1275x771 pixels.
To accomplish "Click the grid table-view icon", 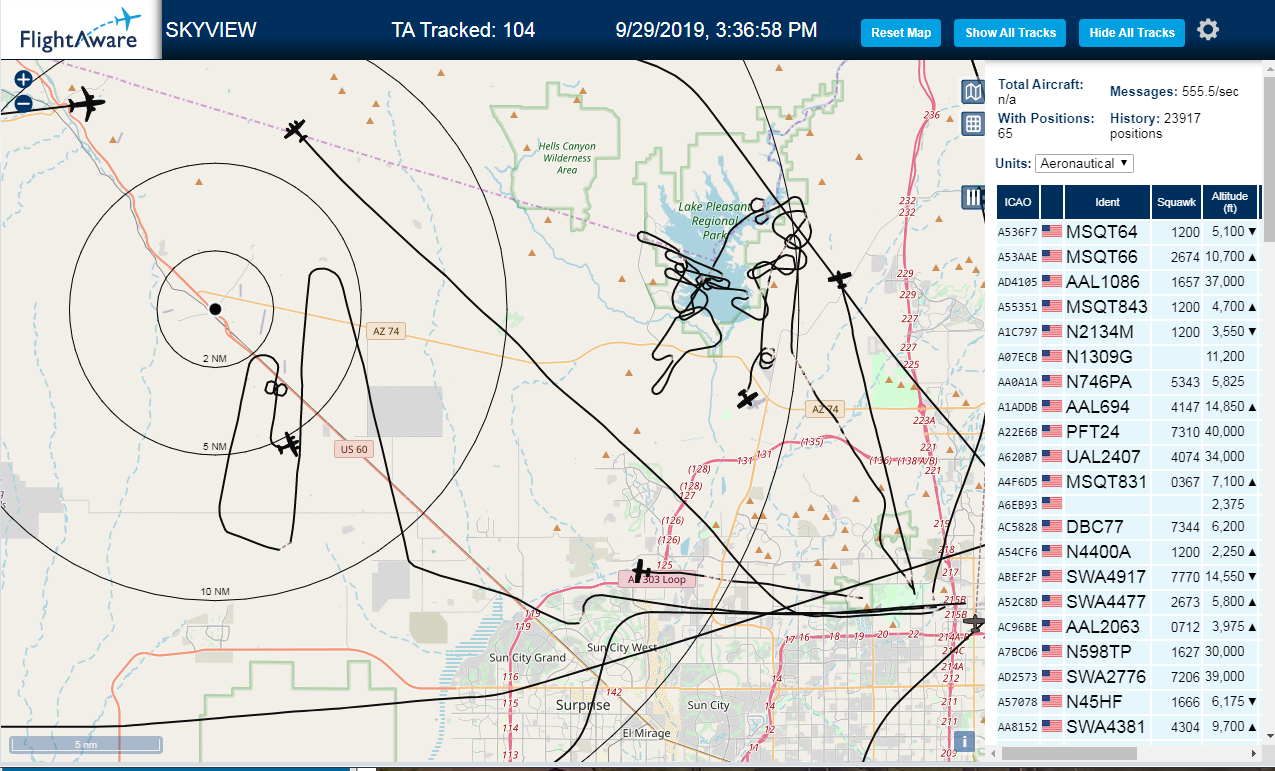I will [972, 124].
